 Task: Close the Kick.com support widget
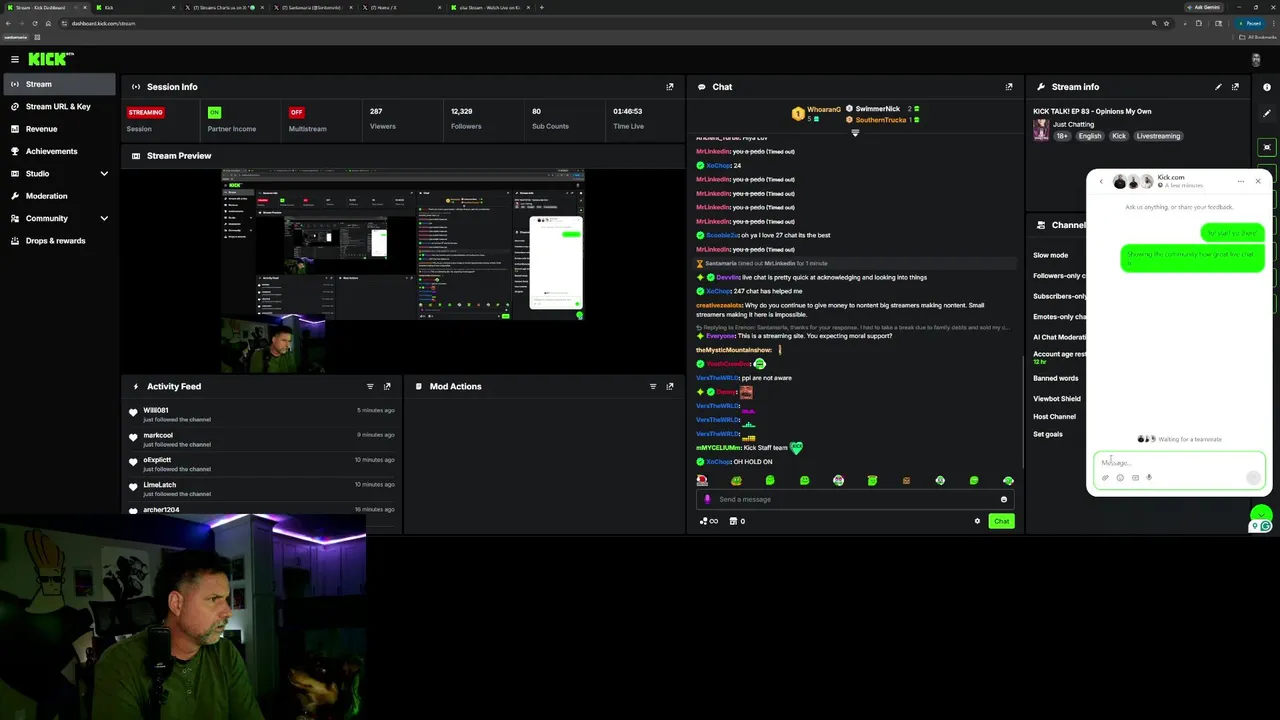pos(1258,181)
